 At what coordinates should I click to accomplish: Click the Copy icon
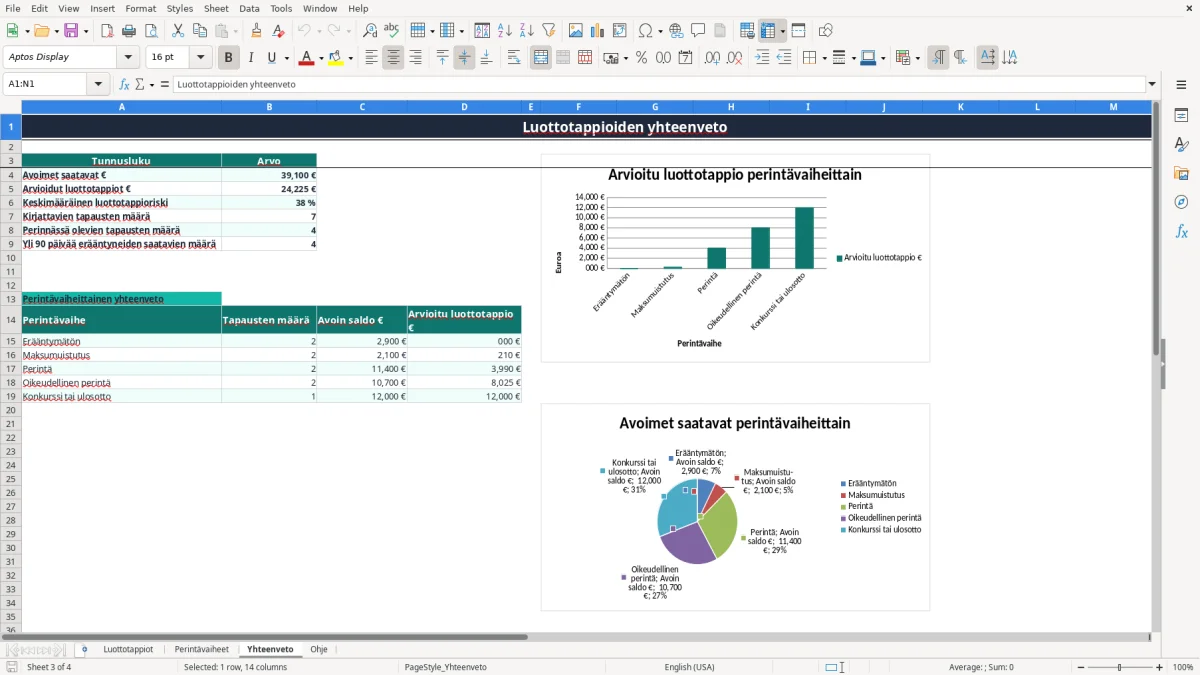200,31
